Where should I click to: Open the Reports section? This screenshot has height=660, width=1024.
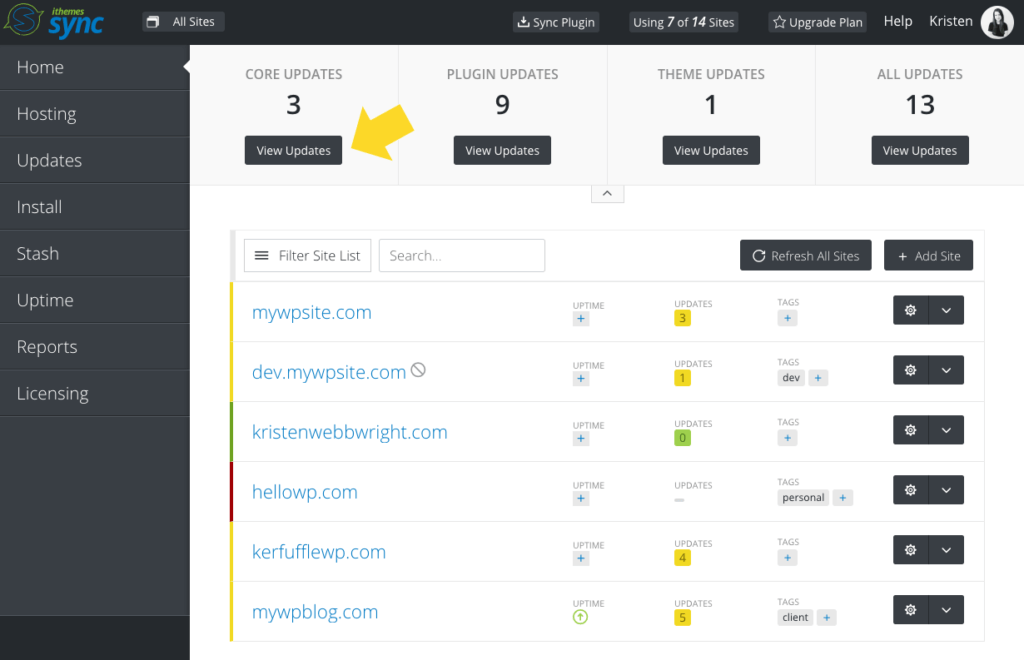[46, 346]
